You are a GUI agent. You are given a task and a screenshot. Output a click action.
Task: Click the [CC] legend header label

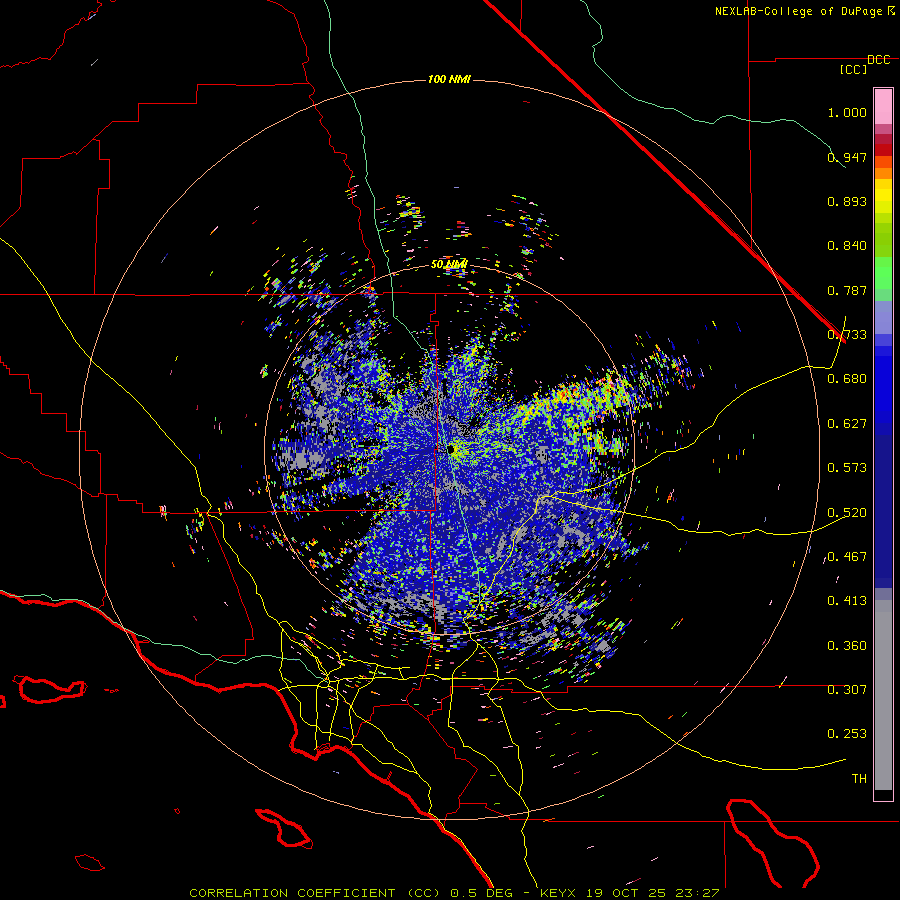[853, 69]
